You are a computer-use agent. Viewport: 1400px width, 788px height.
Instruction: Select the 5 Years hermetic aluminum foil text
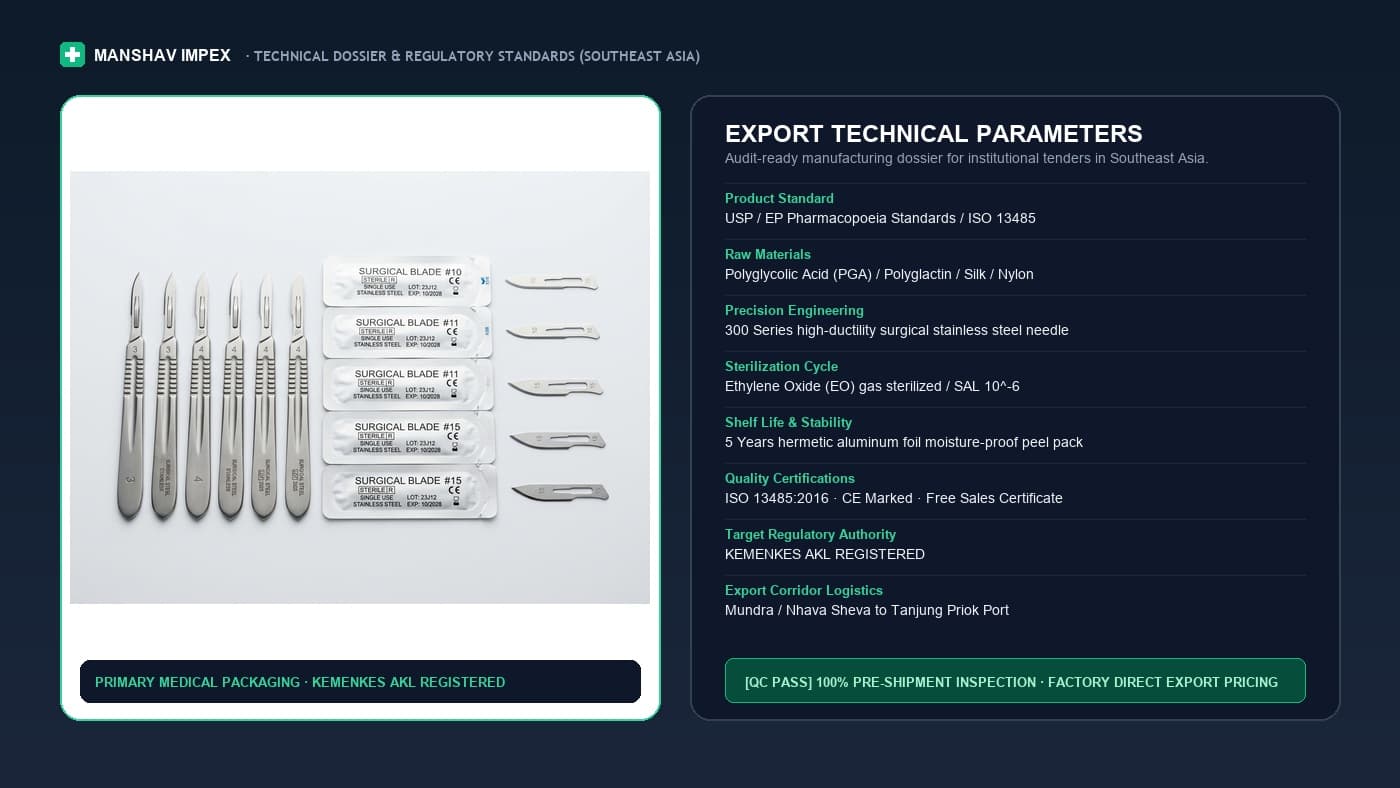(904, 442)
